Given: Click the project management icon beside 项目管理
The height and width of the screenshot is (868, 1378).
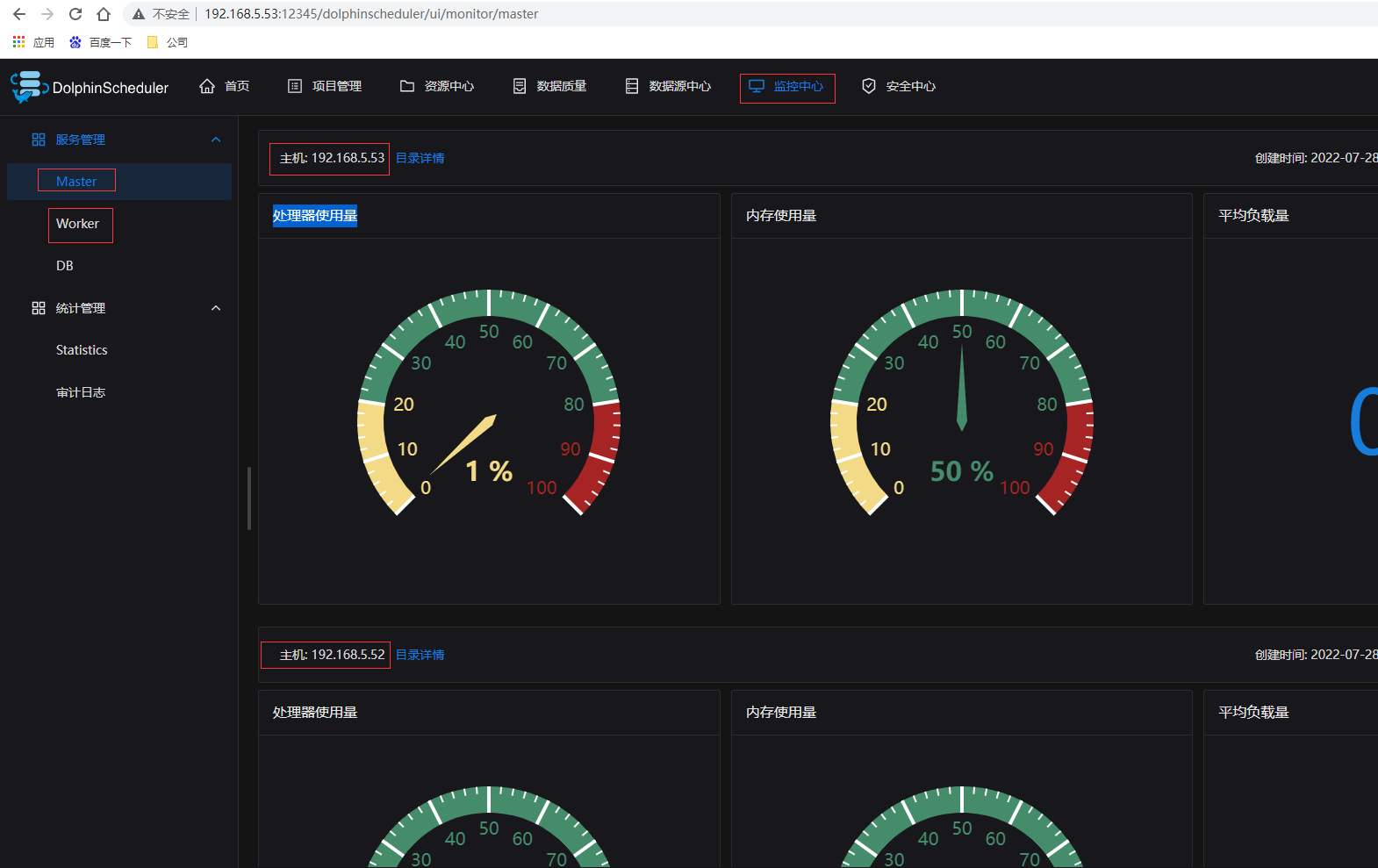Looking at the screenshot, I should tap(295, 86).
